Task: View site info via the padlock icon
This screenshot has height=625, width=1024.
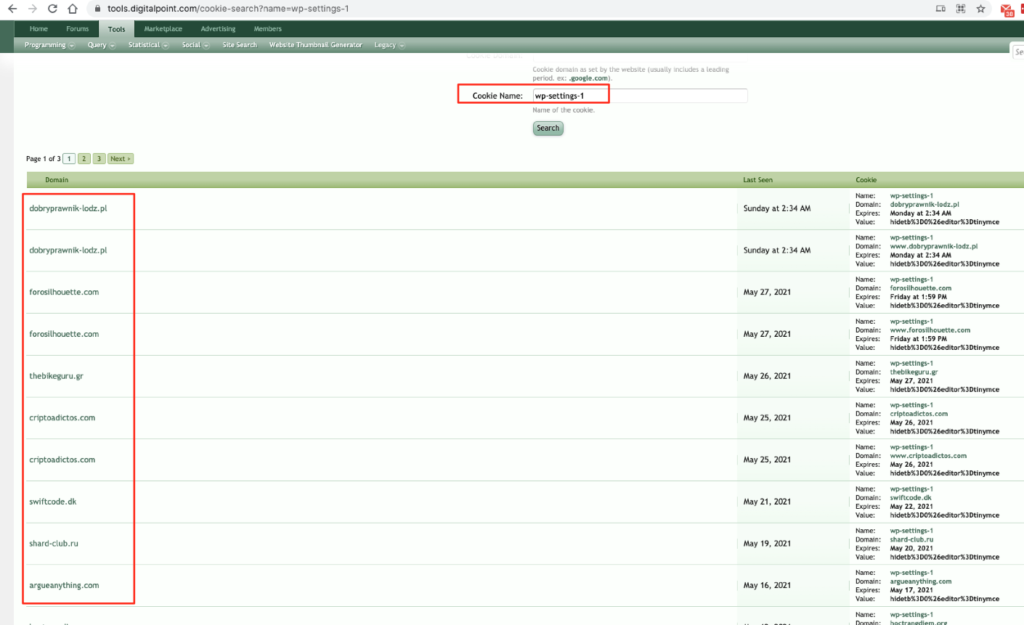Action: 97,9
